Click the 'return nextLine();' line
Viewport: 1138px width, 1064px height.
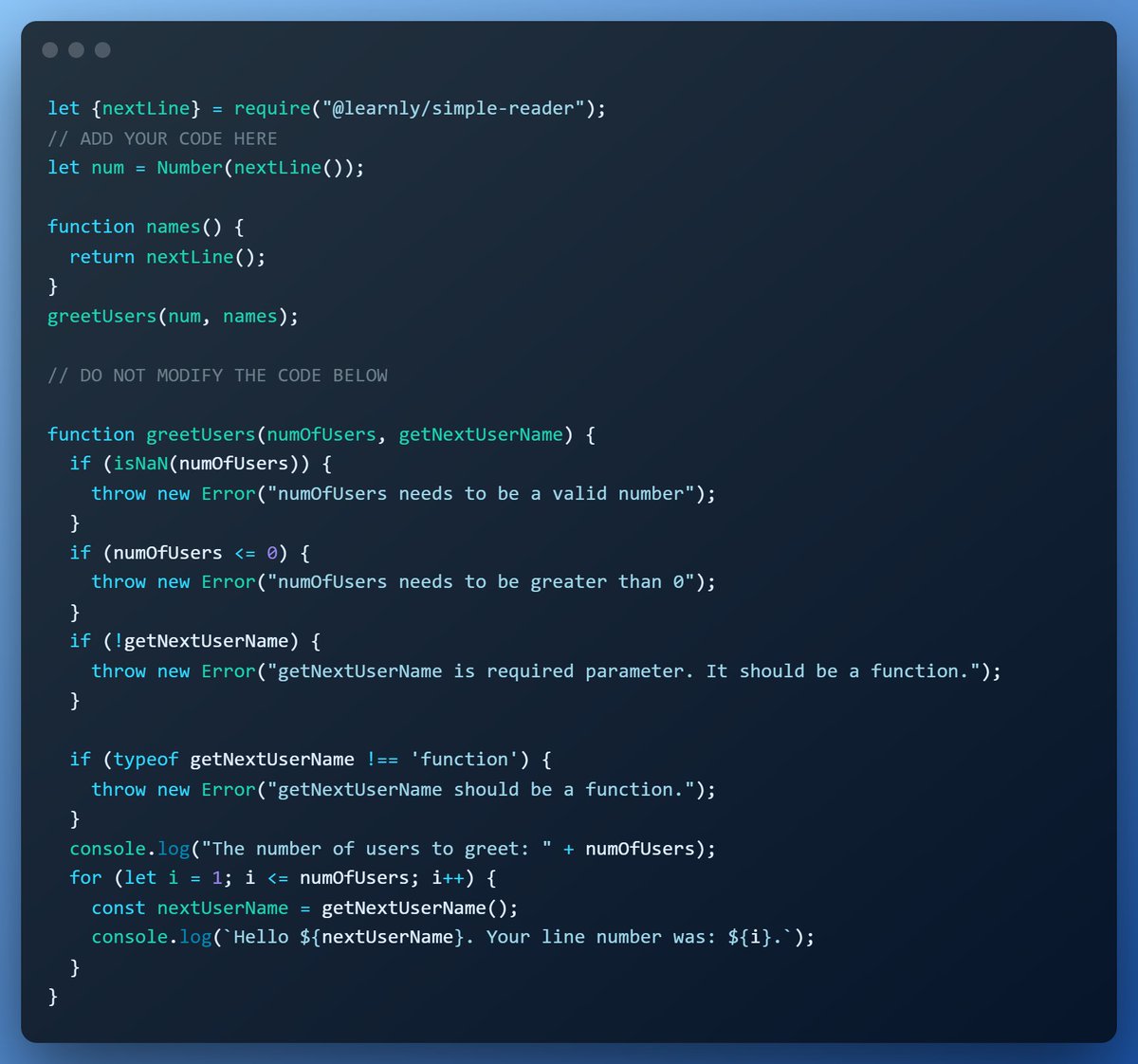[x=168, y=257]
